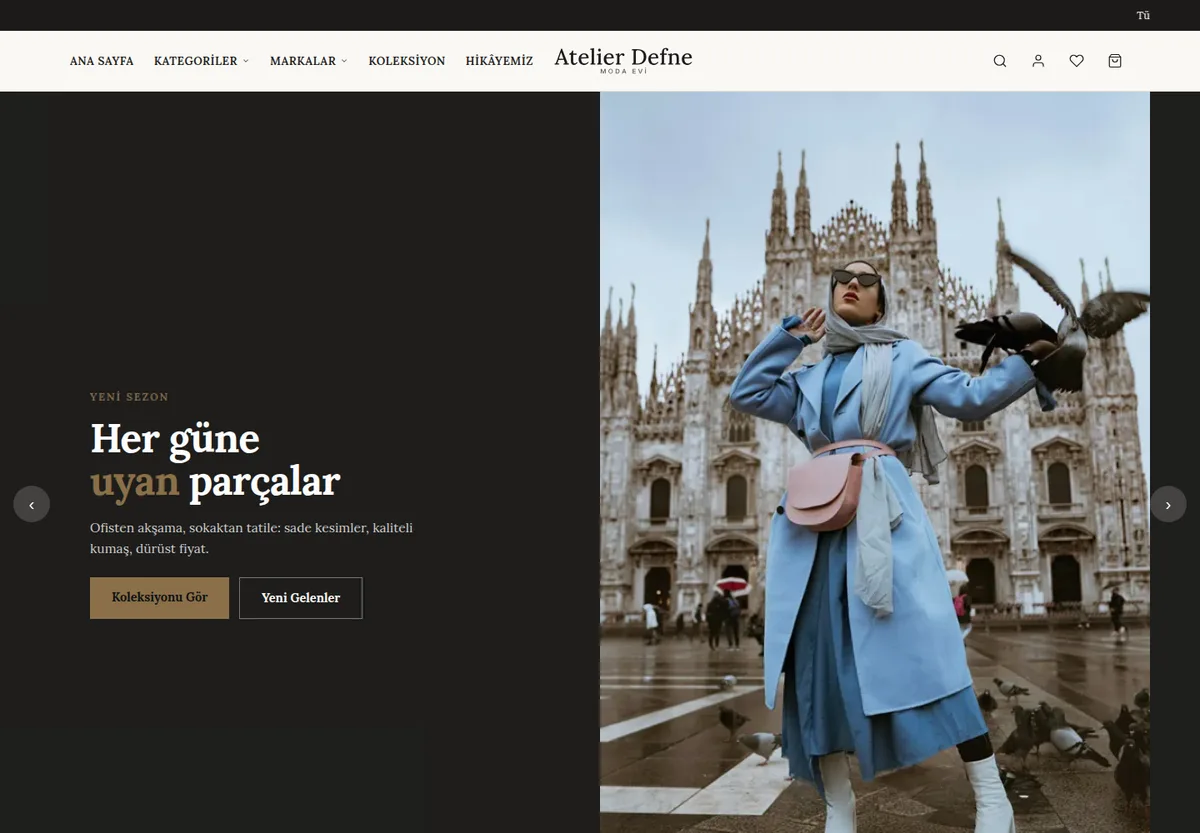
Task: Open the user account icon
Action: [x=1038, y=61]
